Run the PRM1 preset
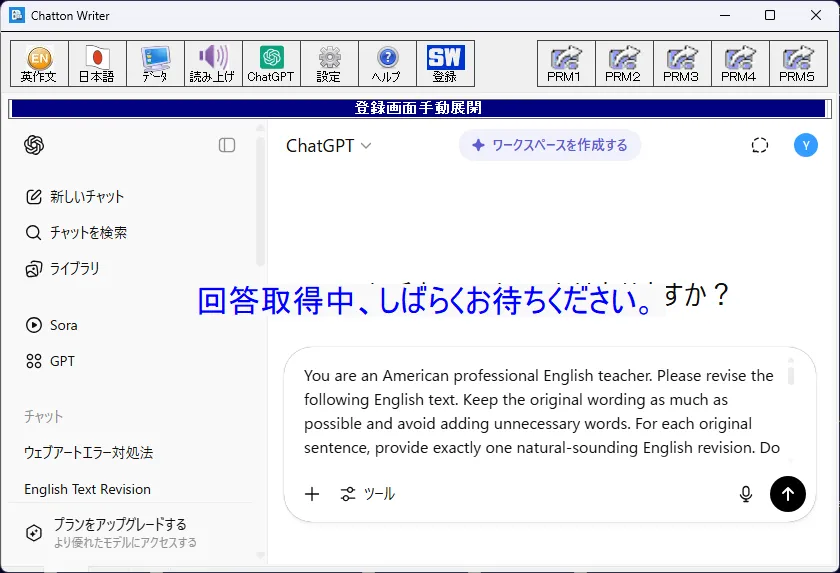Image resolution: width=840 pixels, height=573 pixels. tap(566, 63)
